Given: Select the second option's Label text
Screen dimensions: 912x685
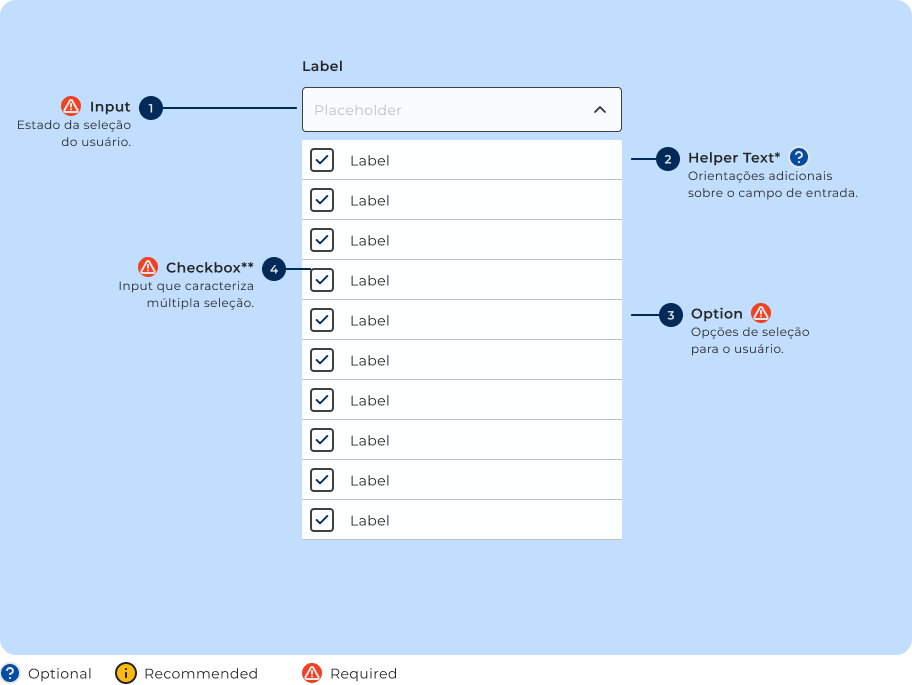Looking at the screenshot, I should click(369, 201).
